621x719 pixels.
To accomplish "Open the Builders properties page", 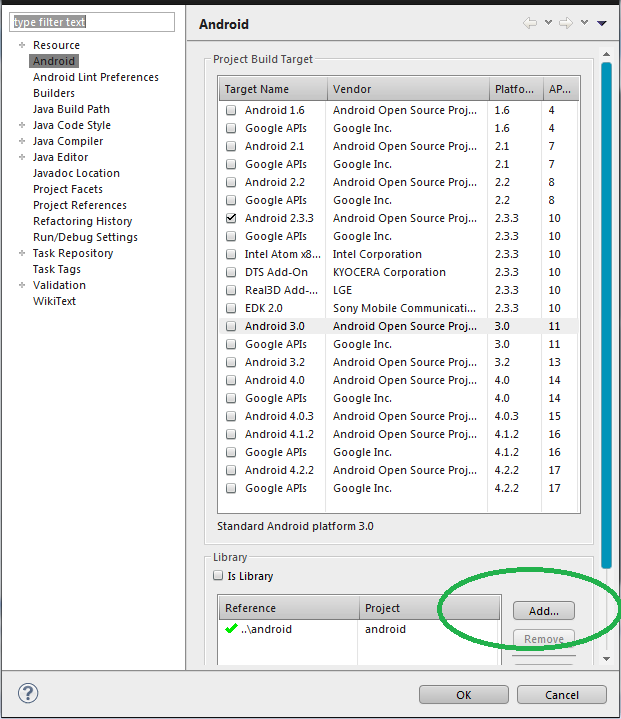I will point(54,93).
